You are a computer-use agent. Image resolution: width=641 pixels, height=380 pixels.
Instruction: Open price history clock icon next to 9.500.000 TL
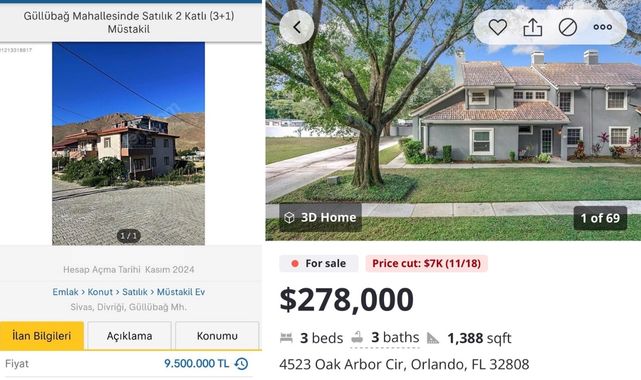(x=242, y=364)
